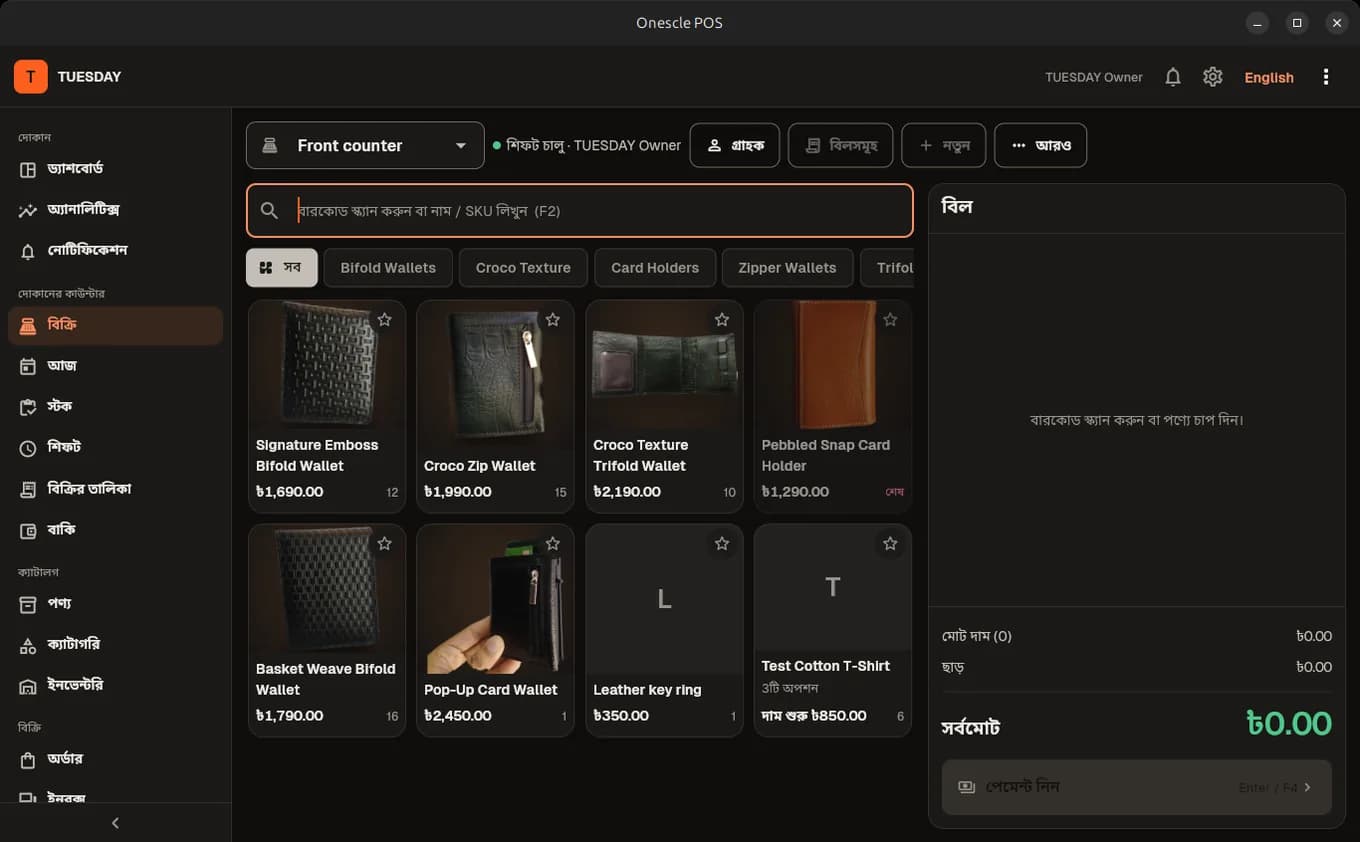Star the Basket Weave Bifold Wallet
The width and height of the screenshot is (1360, 842).
[384, 544]
